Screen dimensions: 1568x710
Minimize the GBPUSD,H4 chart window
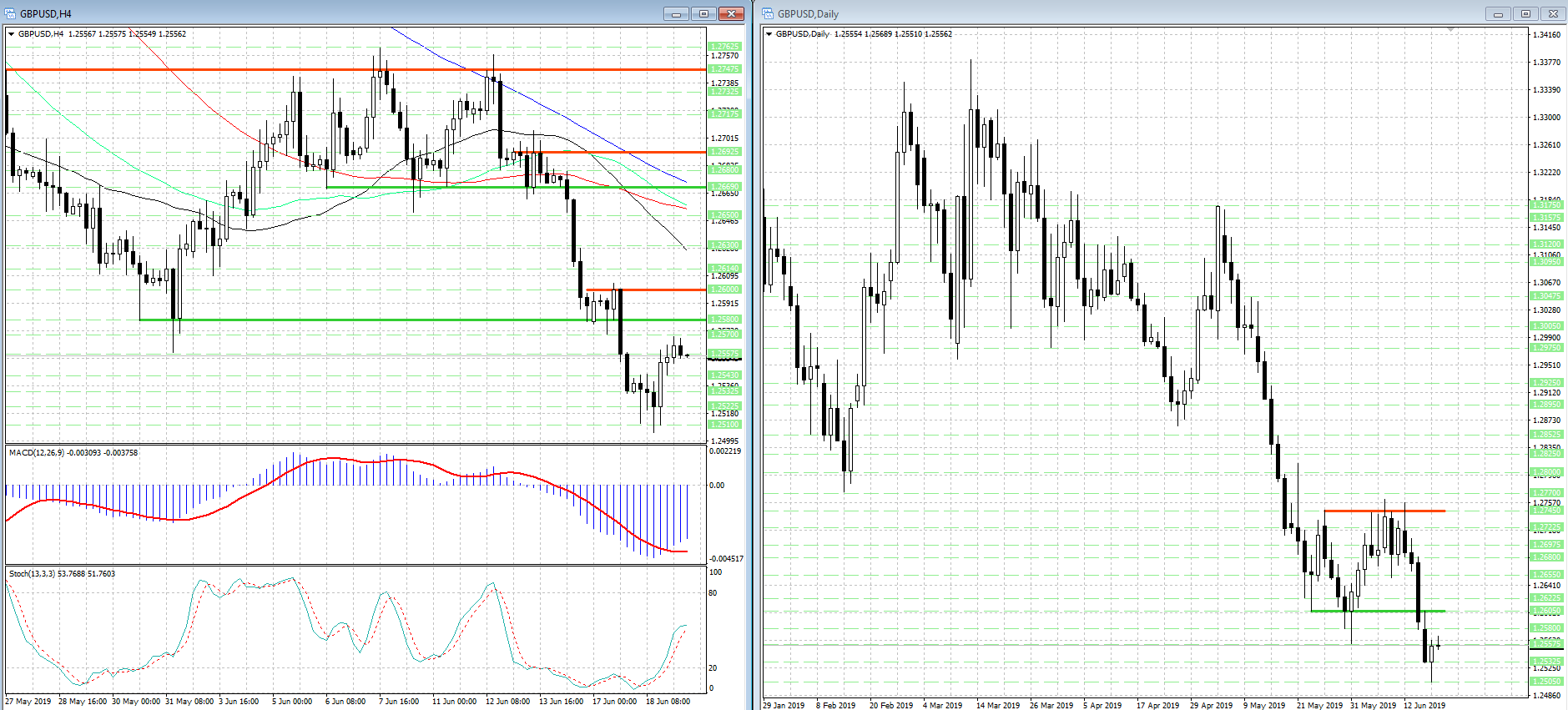tap(676, 13)
